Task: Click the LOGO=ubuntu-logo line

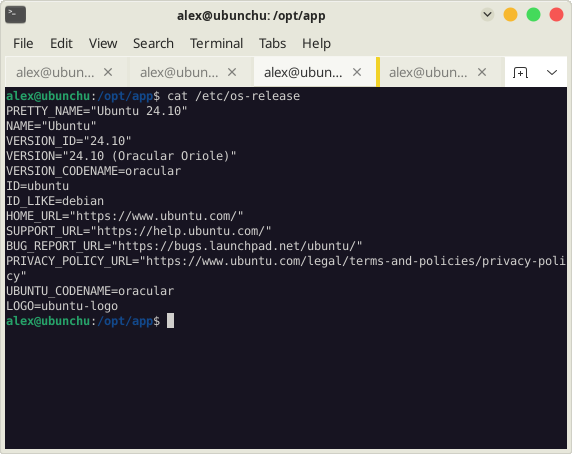Action: pyautogui.click(x=62, y=306)
